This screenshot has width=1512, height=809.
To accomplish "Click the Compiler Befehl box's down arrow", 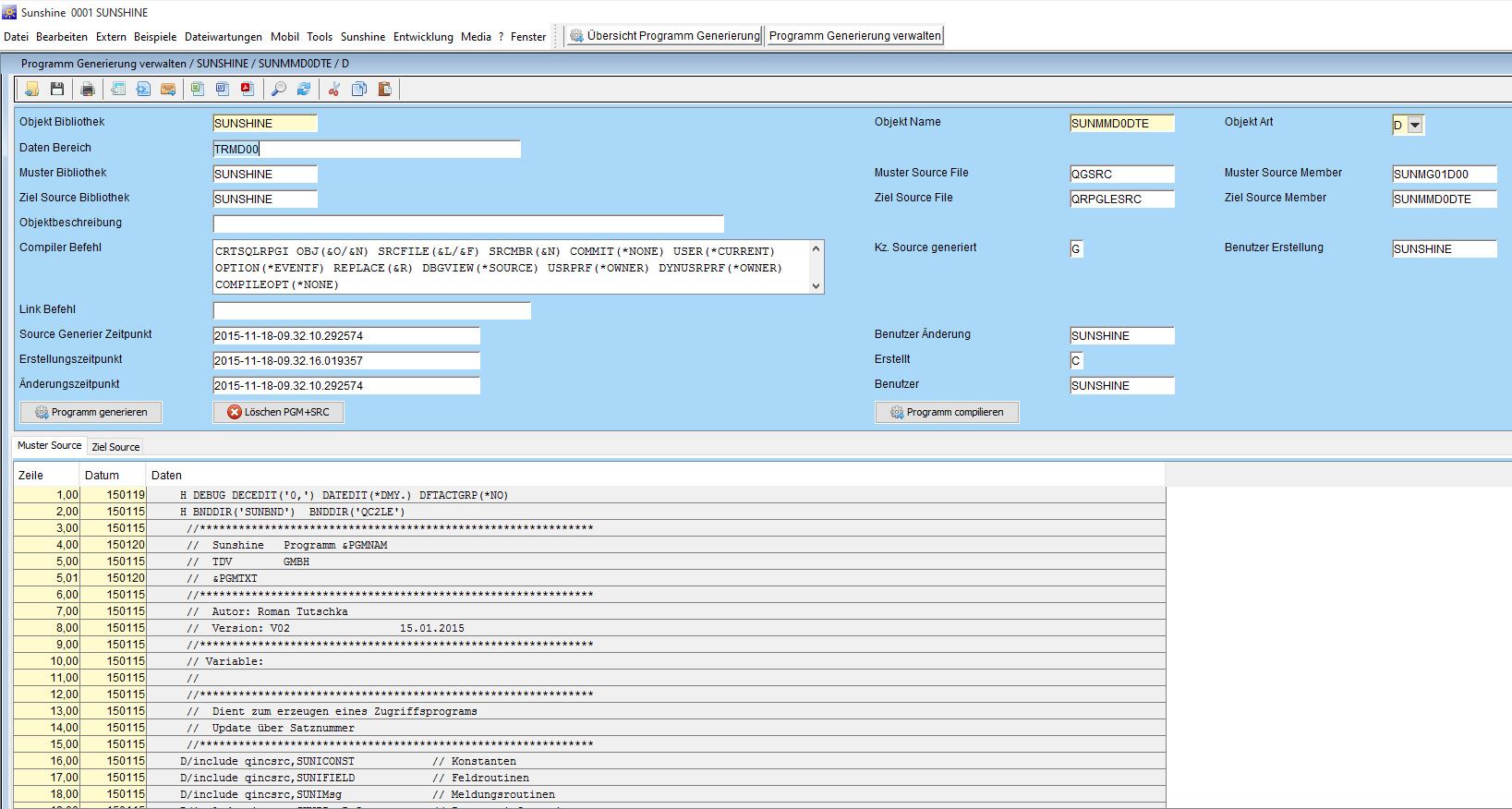I will 816,286.
